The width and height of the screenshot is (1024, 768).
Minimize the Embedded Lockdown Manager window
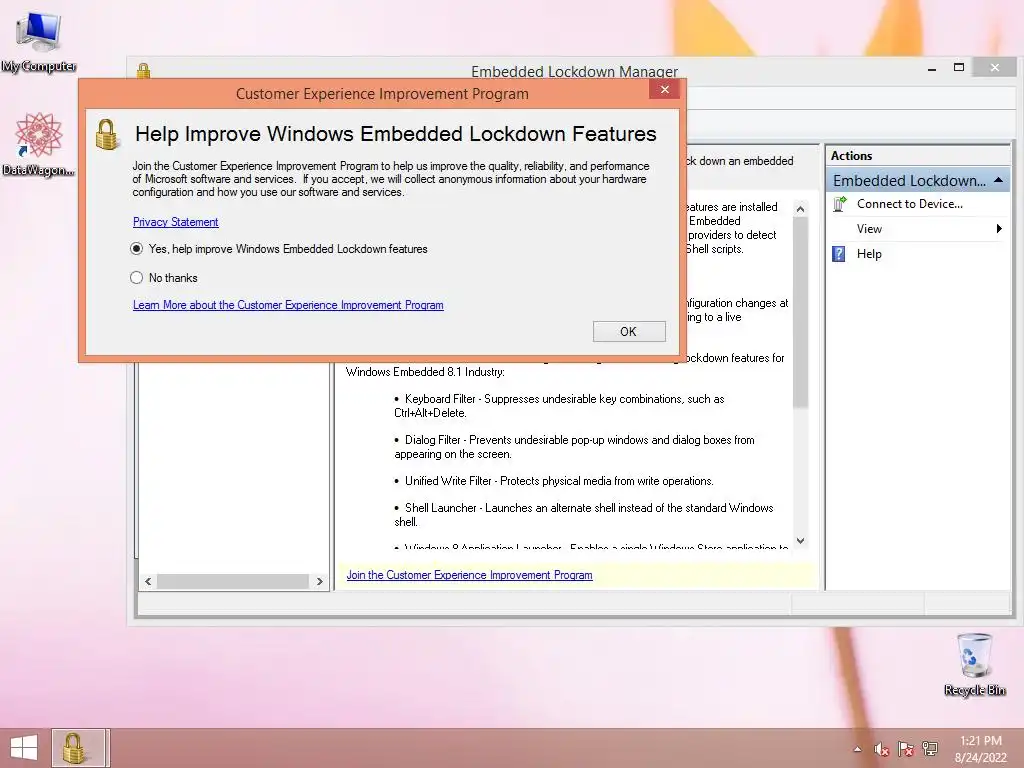click(932, 68)
